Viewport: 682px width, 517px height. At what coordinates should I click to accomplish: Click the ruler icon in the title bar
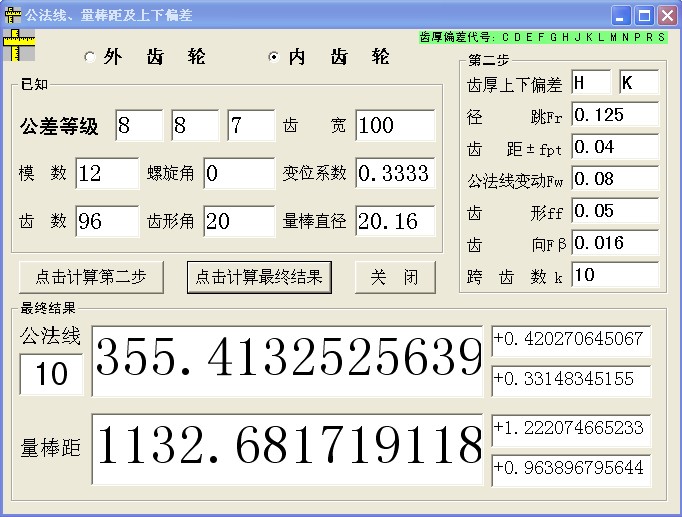click(x=13, y=15)
